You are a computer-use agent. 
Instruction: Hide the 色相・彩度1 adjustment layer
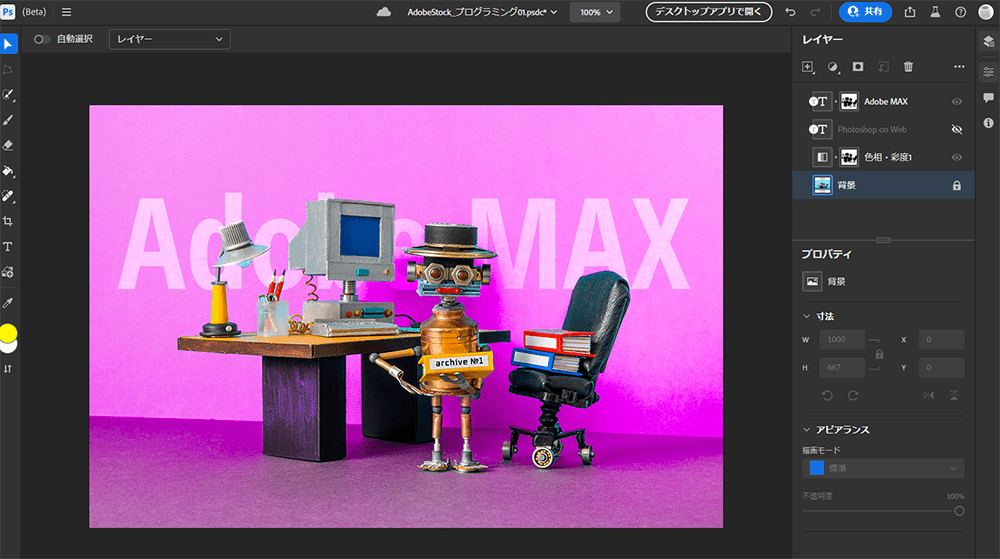click(x=957, y=157)
